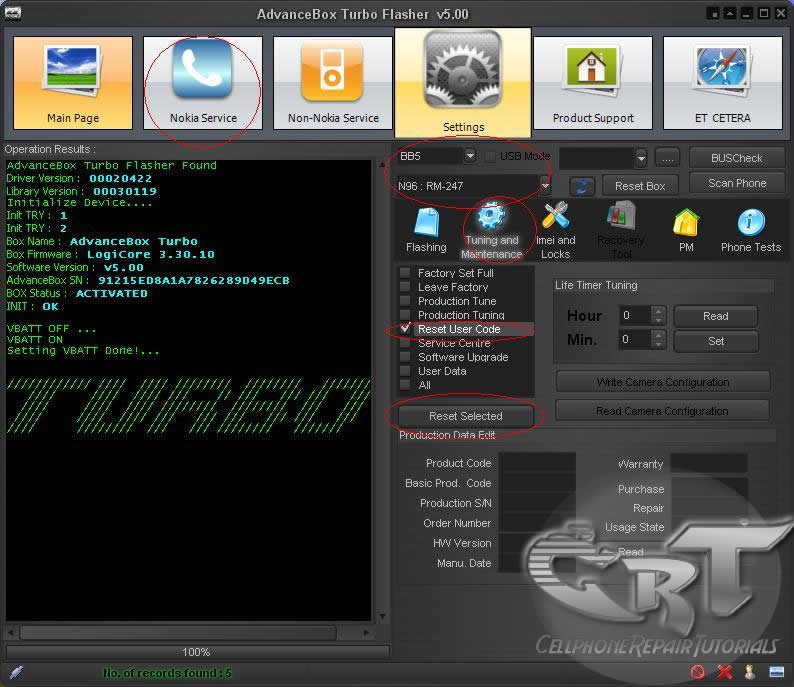Screen dimensions: 794x687
Task: Increase the Min. value stepper
Action: point(658,334)
